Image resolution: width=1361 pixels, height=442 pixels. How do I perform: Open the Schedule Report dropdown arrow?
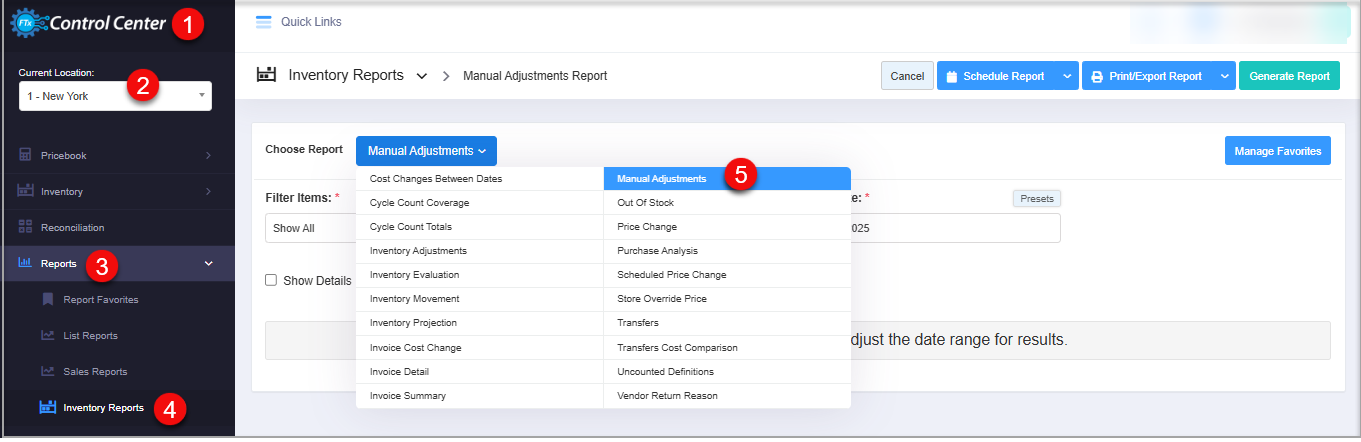pos(1067,76)
